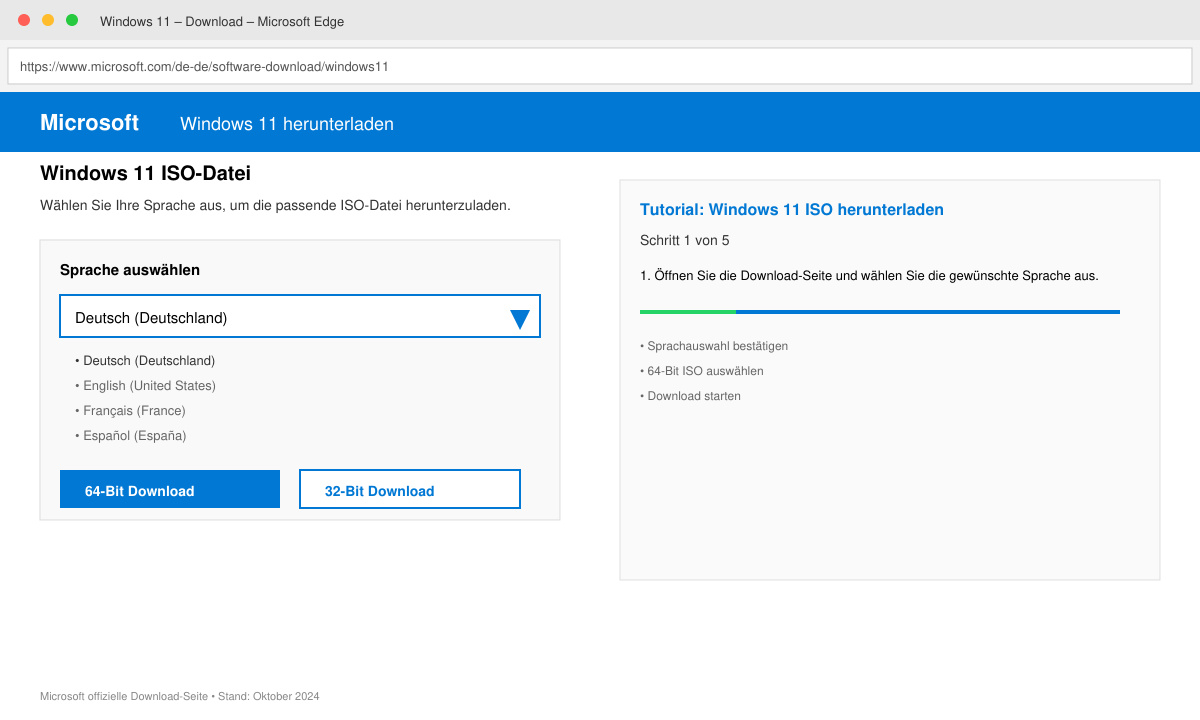The image size is (1200, 720).
Task: Click the blue dropdown arrow triangle
Action: click(520, 319)
